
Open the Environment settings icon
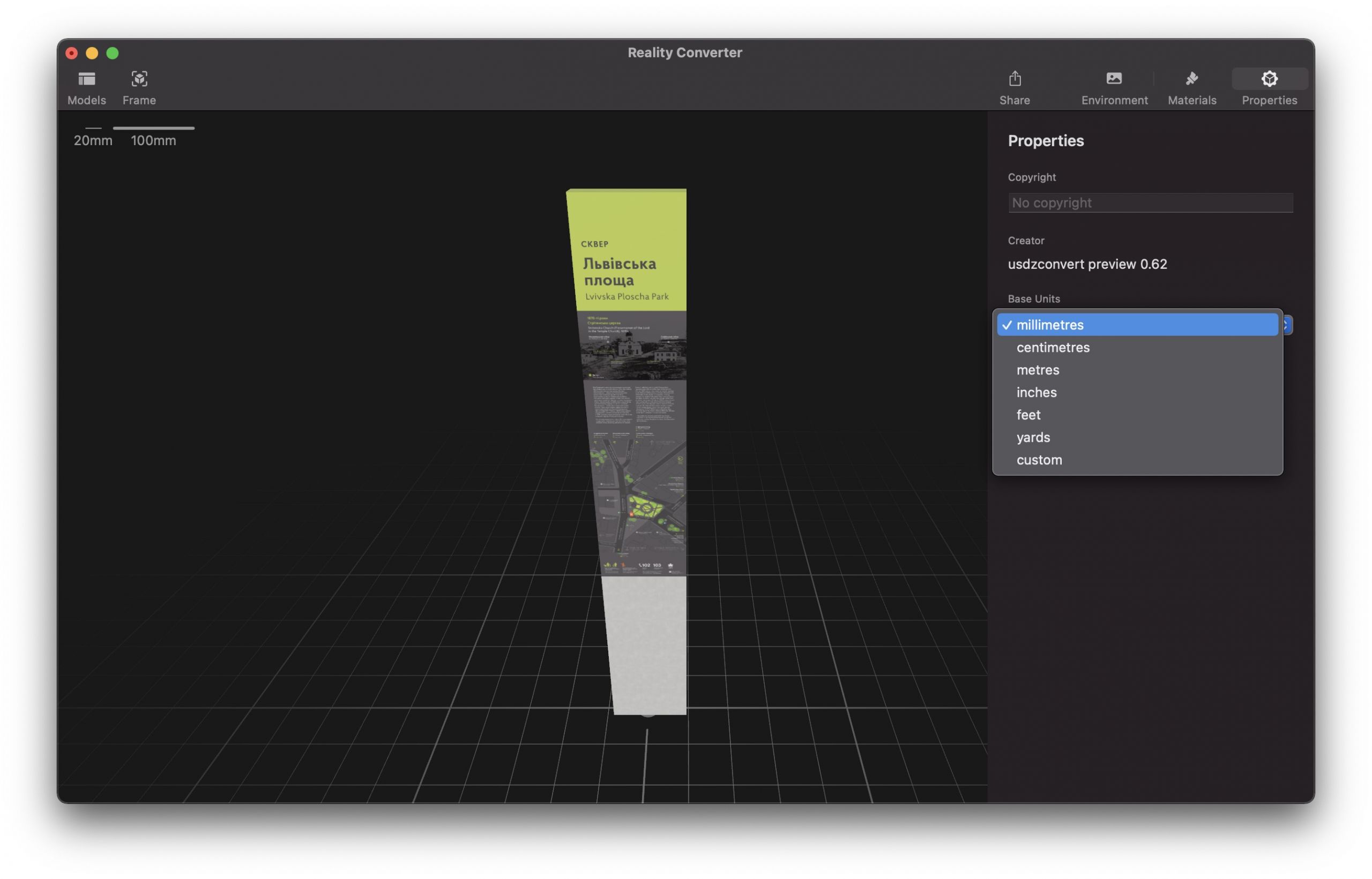pyautogui.click(x=1114, y=78)
